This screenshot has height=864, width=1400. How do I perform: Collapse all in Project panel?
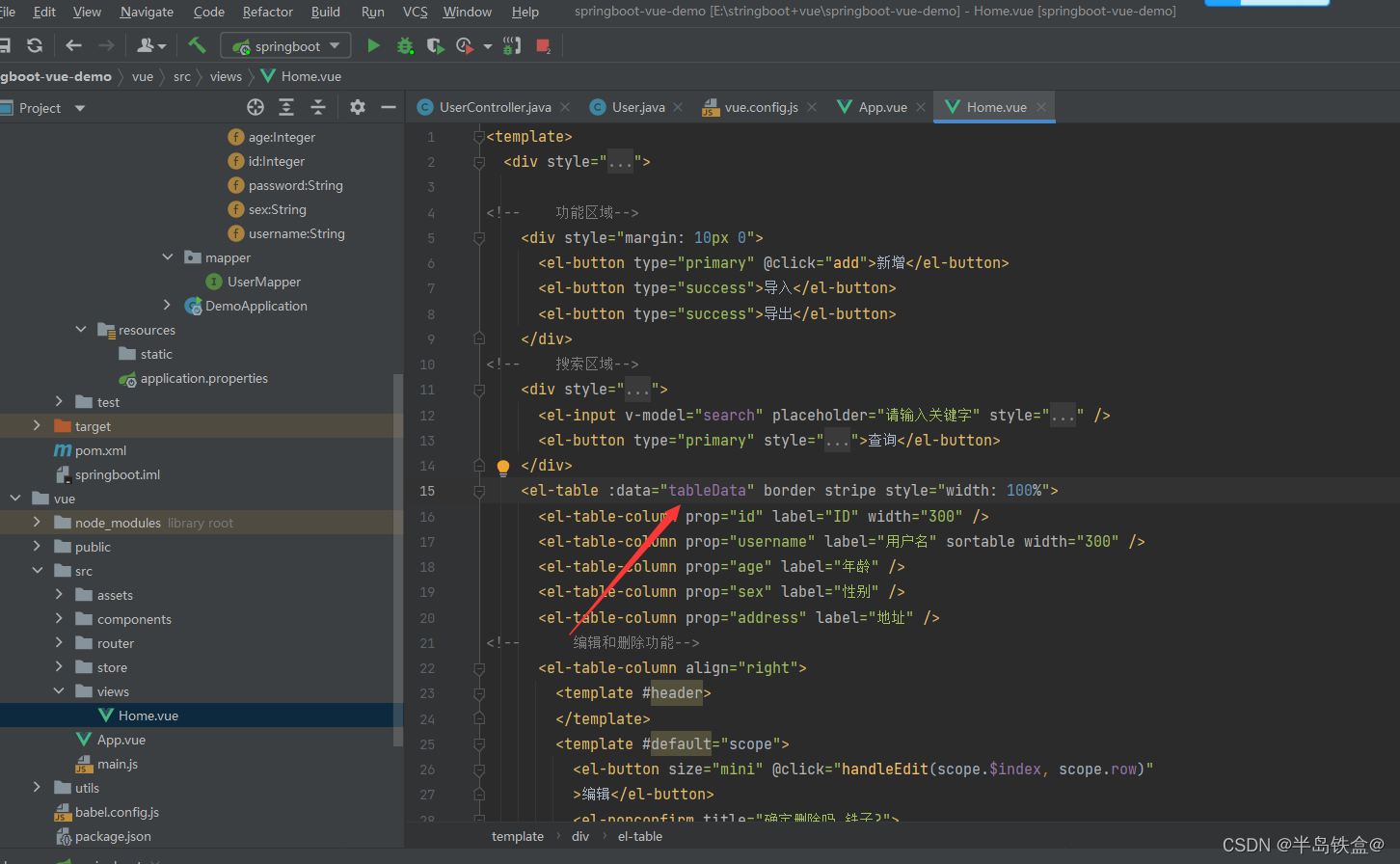(x=318, y=107)
